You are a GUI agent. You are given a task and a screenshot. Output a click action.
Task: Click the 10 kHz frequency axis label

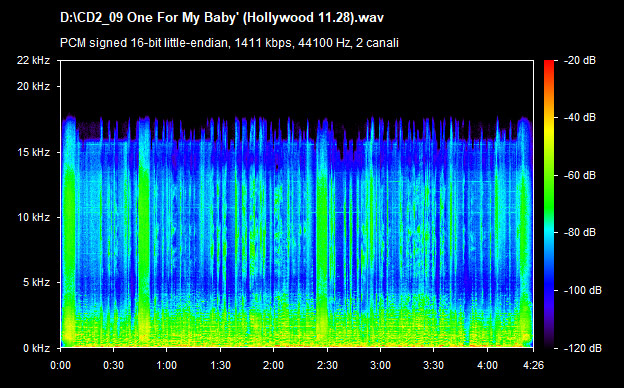(x=33, y=217)
